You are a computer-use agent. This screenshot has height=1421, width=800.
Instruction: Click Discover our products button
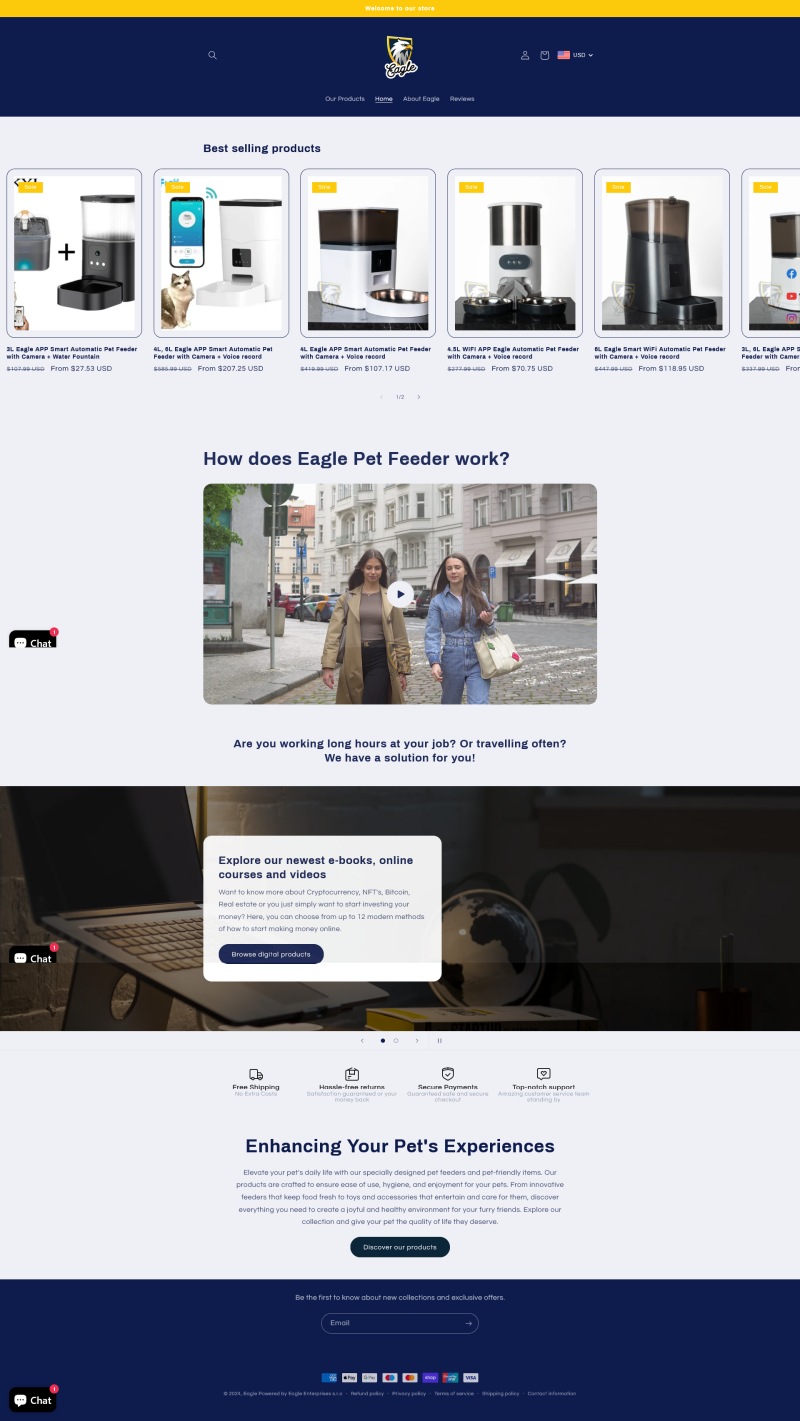[400, 1247]
